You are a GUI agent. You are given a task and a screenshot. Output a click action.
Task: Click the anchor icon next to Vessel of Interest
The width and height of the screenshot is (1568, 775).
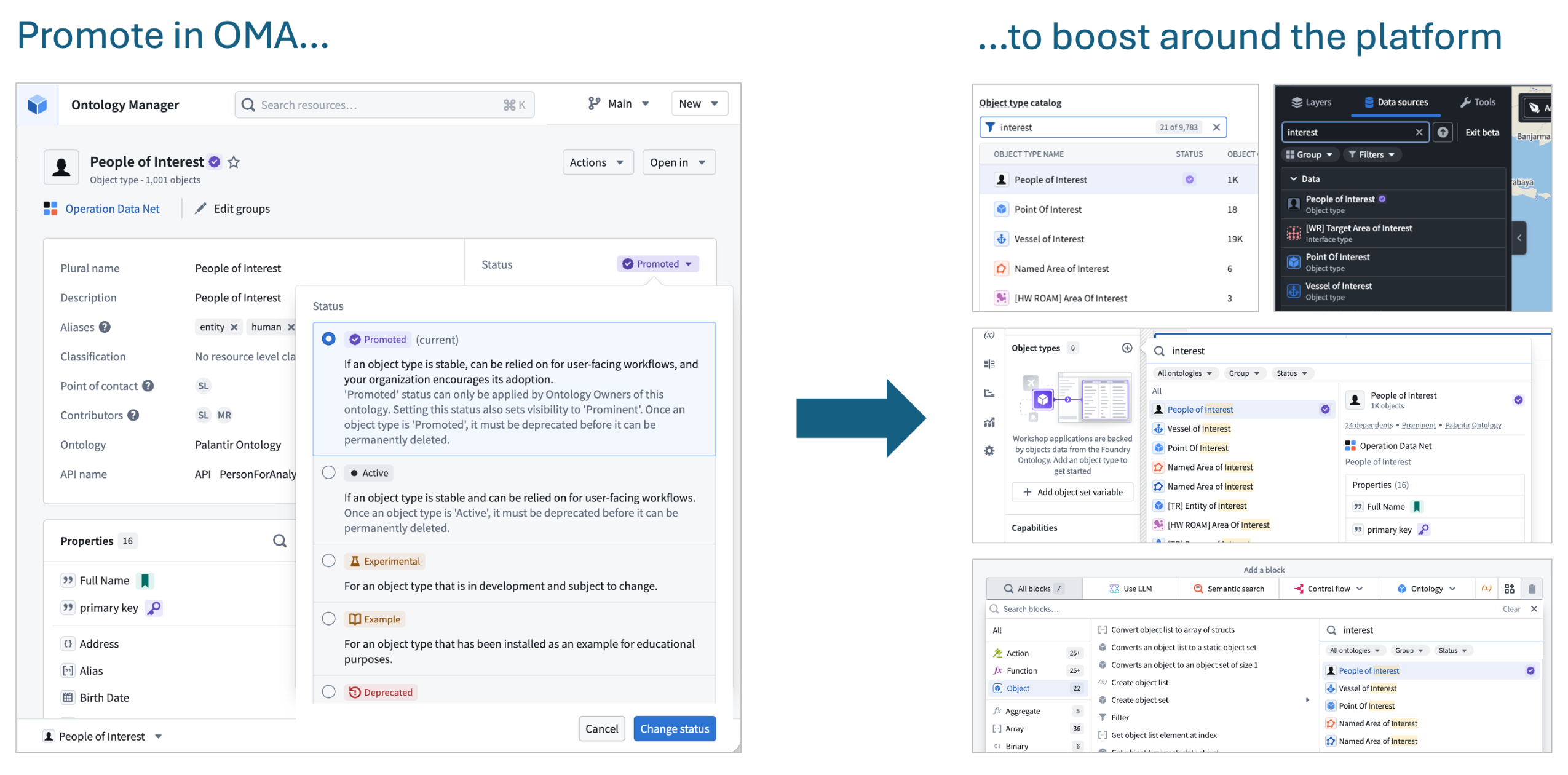click(x=1001, y=239)
